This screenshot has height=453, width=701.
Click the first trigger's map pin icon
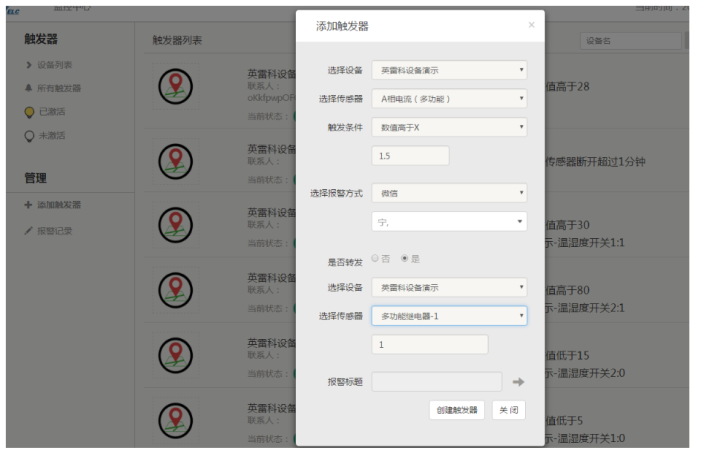click(175, 89)
